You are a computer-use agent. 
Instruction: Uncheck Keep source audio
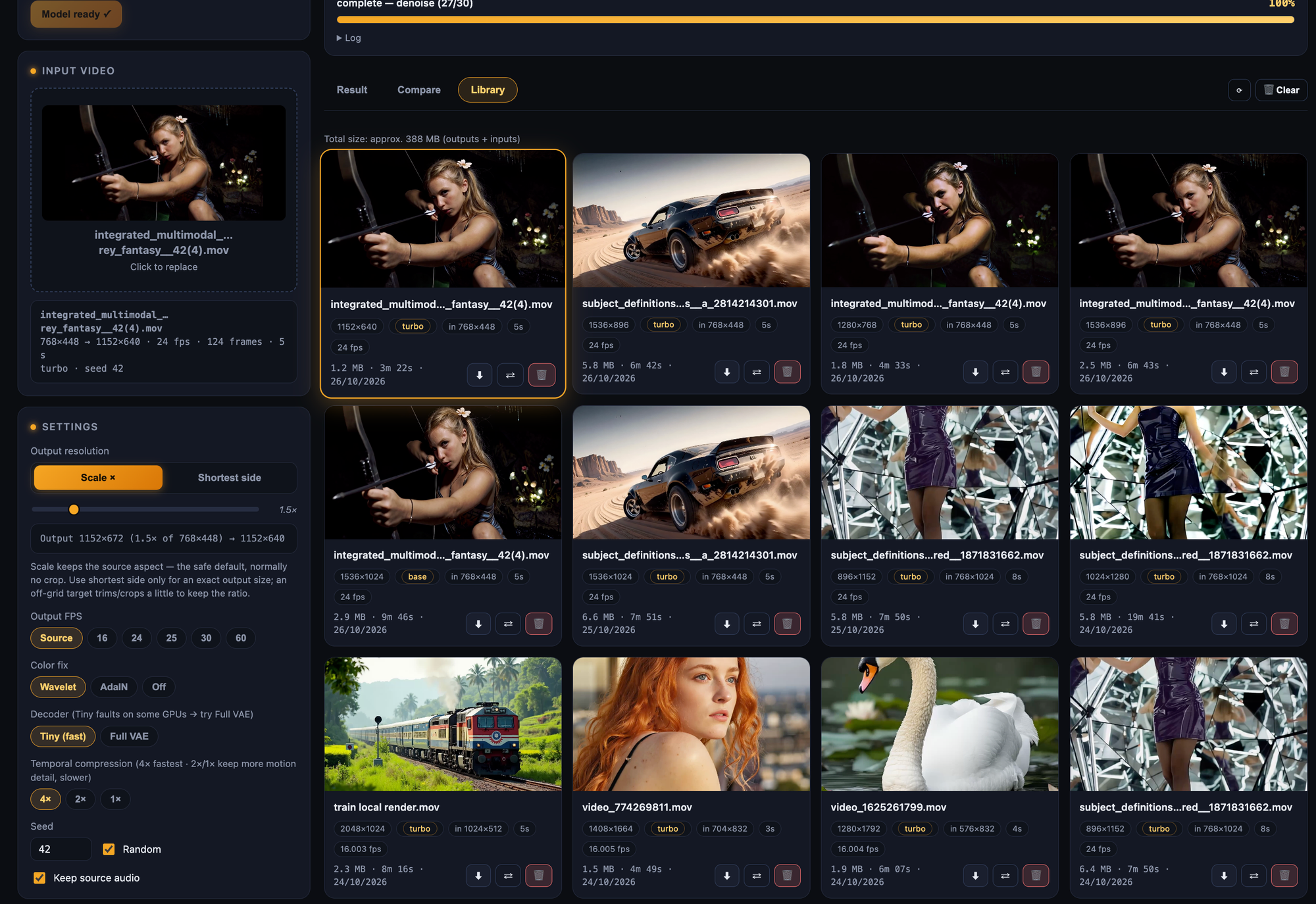coord(39,878)
